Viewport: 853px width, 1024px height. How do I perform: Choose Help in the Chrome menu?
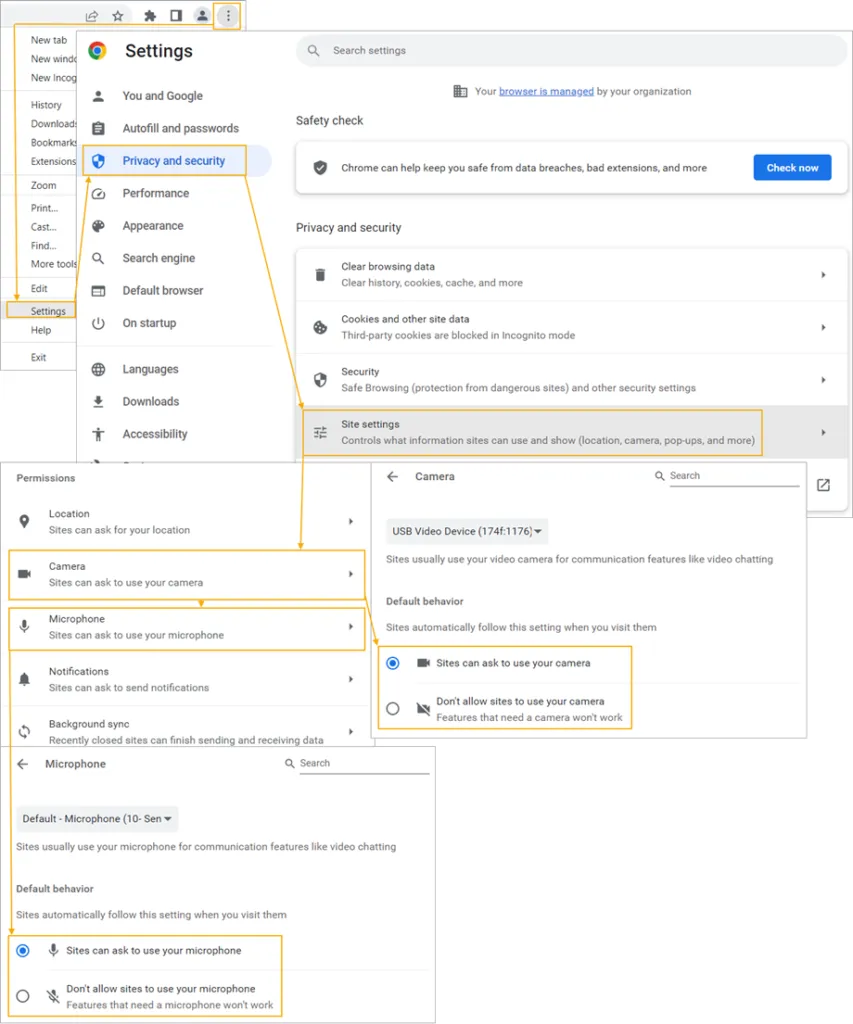(x=40, y=330)
